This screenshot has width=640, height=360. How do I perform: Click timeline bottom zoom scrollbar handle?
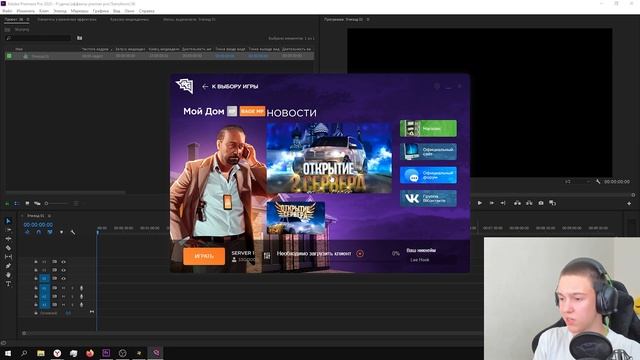tap(24, 333)
